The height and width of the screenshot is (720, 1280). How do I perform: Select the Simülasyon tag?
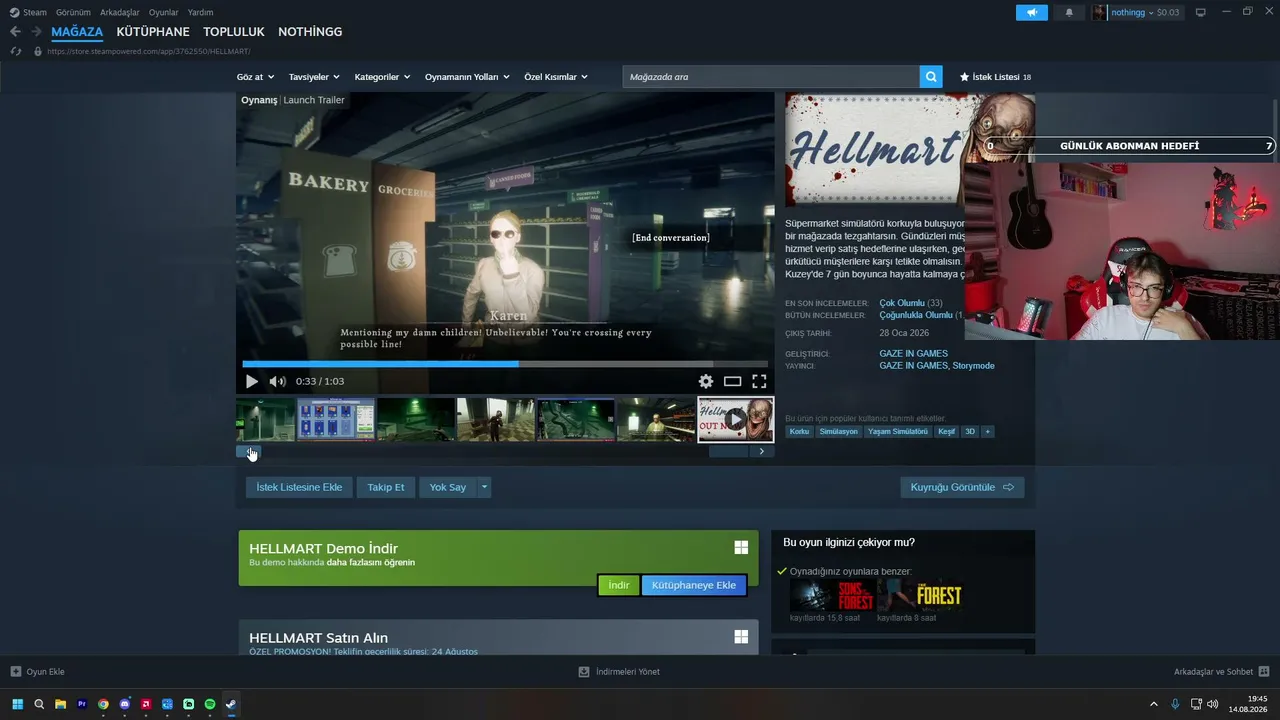coord(839,432)
